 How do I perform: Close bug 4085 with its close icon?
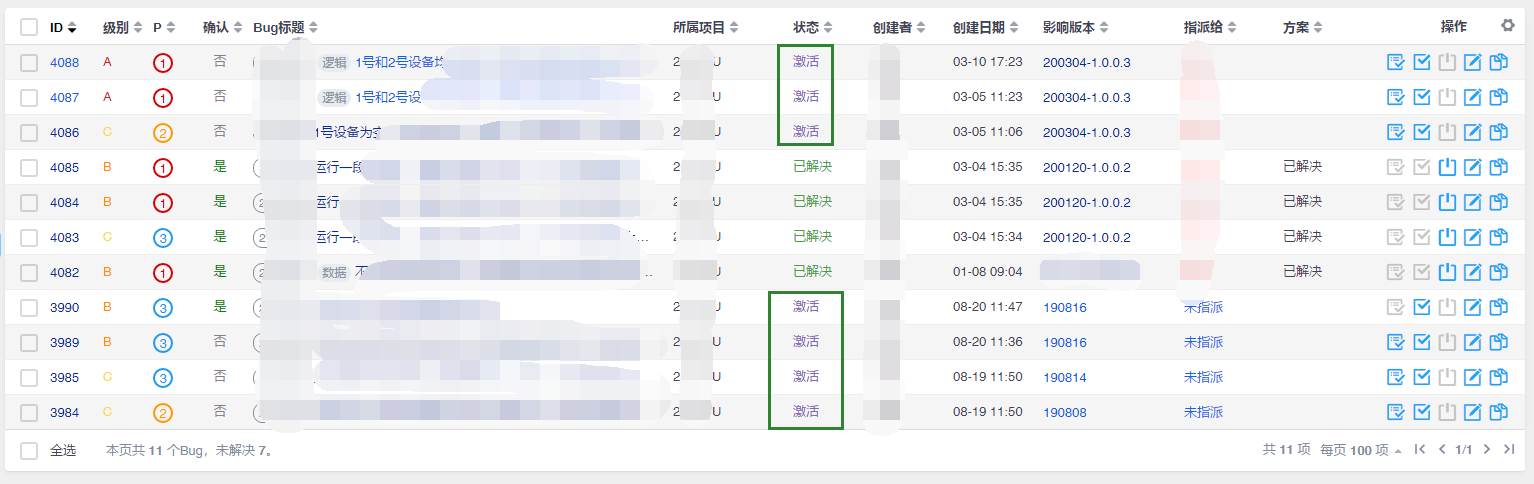[x=1446, y=168]
